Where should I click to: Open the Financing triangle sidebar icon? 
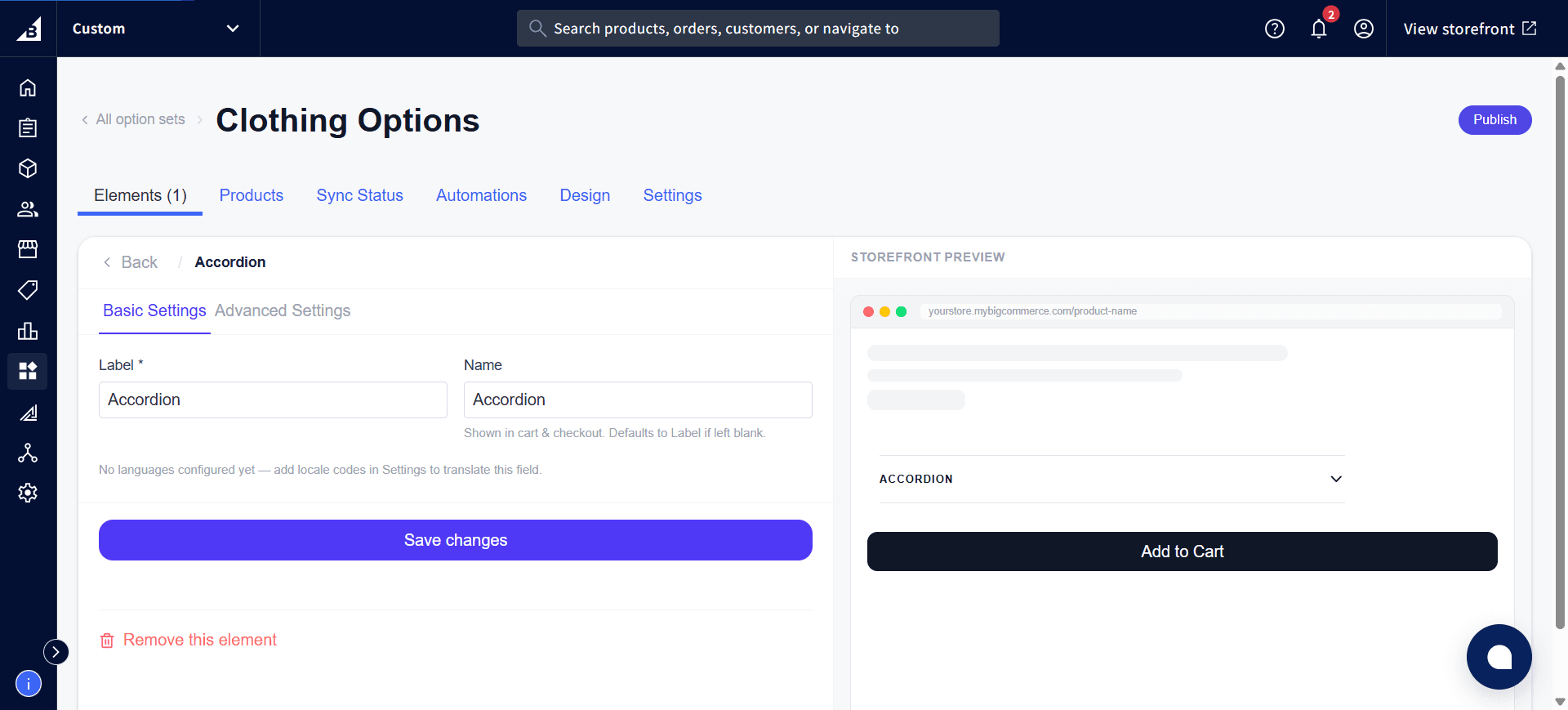[x=28, y=413]
